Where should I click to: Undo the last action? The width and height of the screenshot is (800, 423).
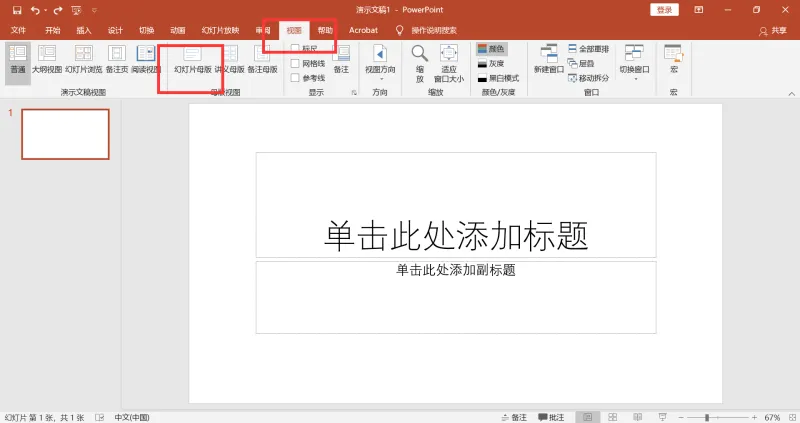35,10
